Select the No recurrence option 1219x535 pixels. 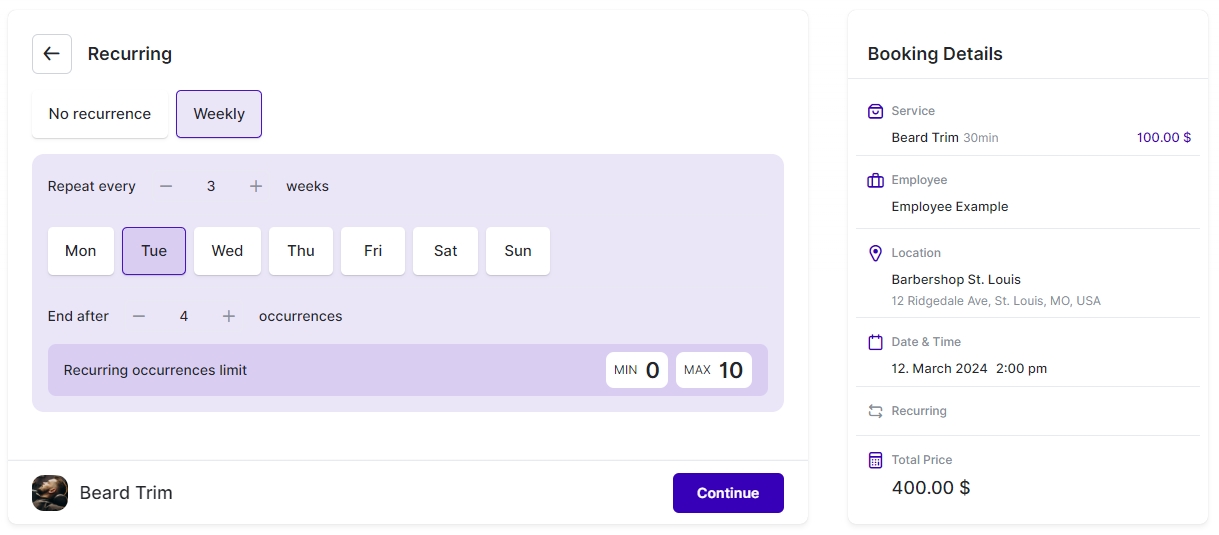coord(100,114)
